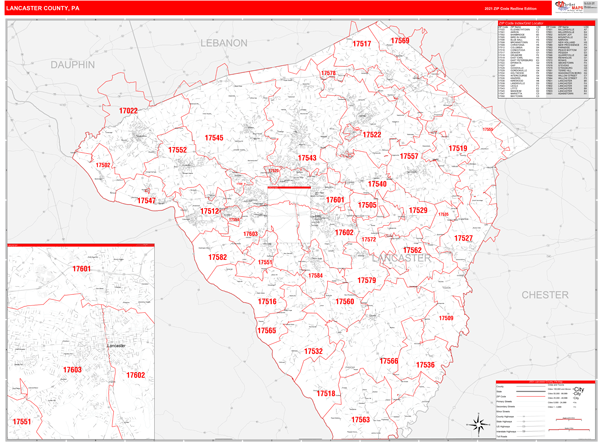Viewport: 600px width, 442px height.
Task: Click ZIP code 17566 label
Action: click(389, 361)
